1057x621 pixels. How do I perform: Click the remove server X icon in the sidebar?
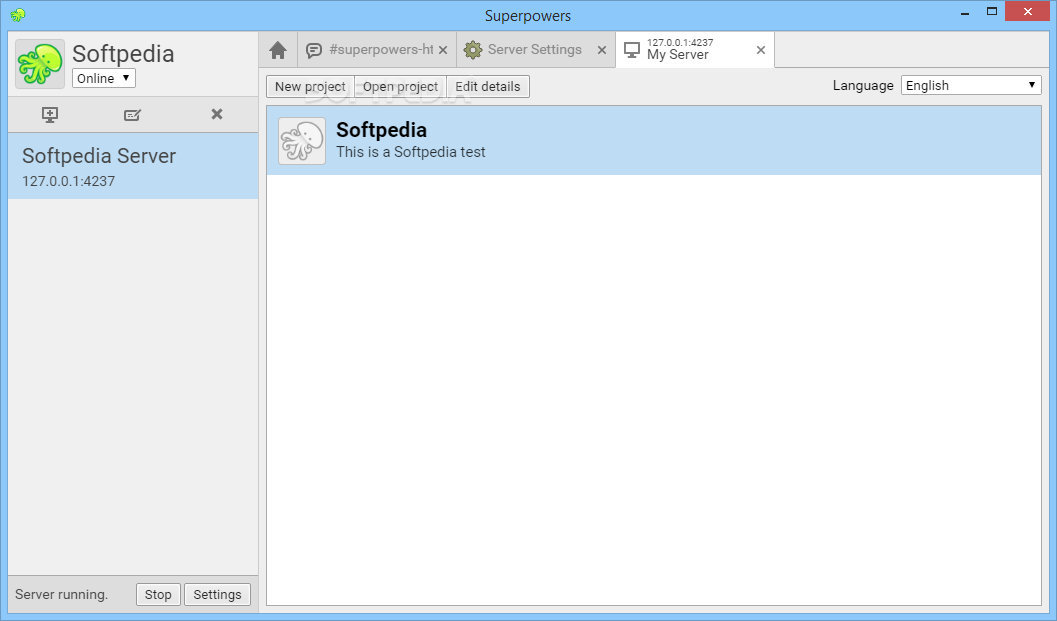(x=216, y=114)
